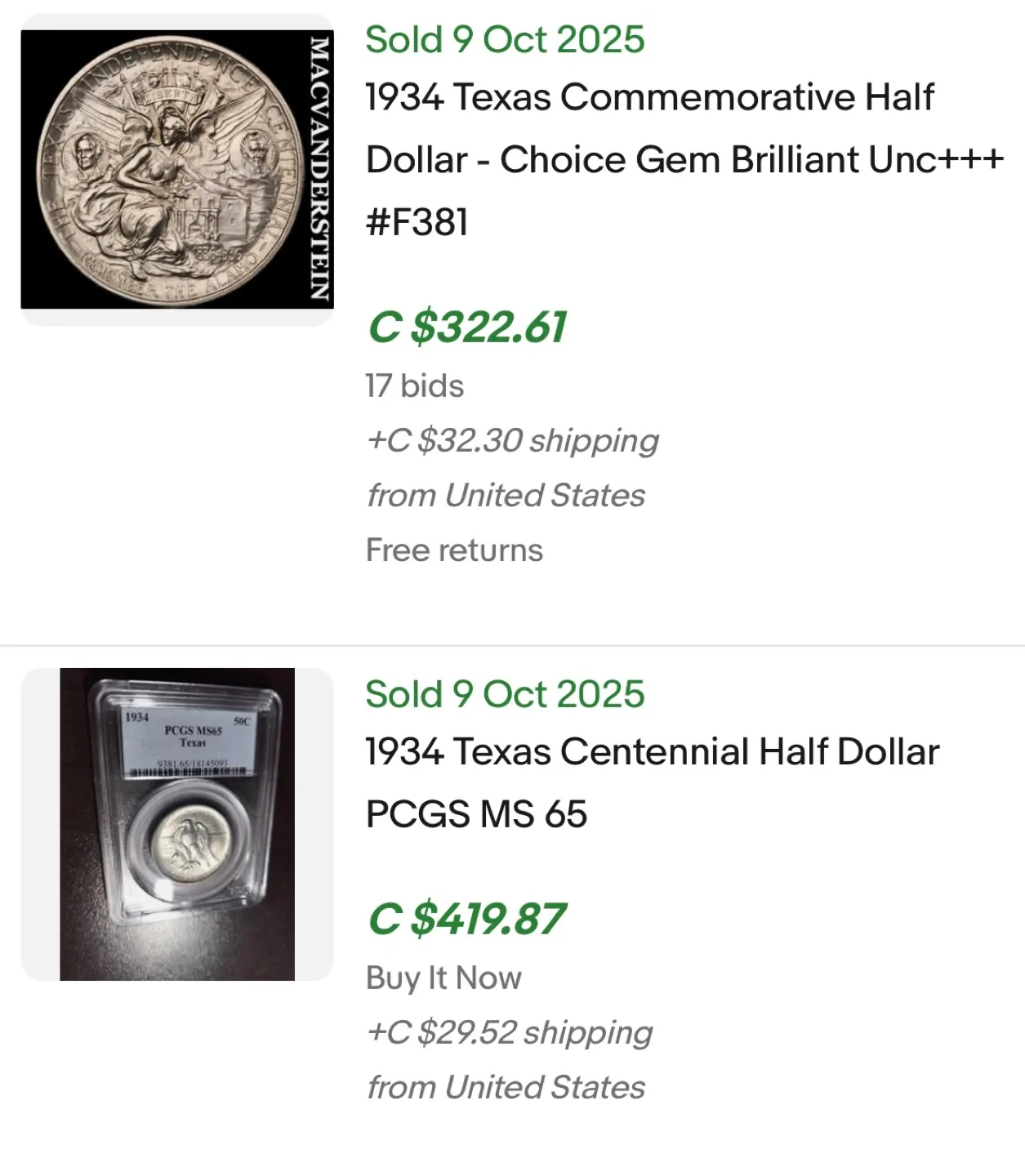Click the C $32.30 shipping text
This screenshot has height=1176, width=1025.
pyautogui.click(x=515, y=439)
